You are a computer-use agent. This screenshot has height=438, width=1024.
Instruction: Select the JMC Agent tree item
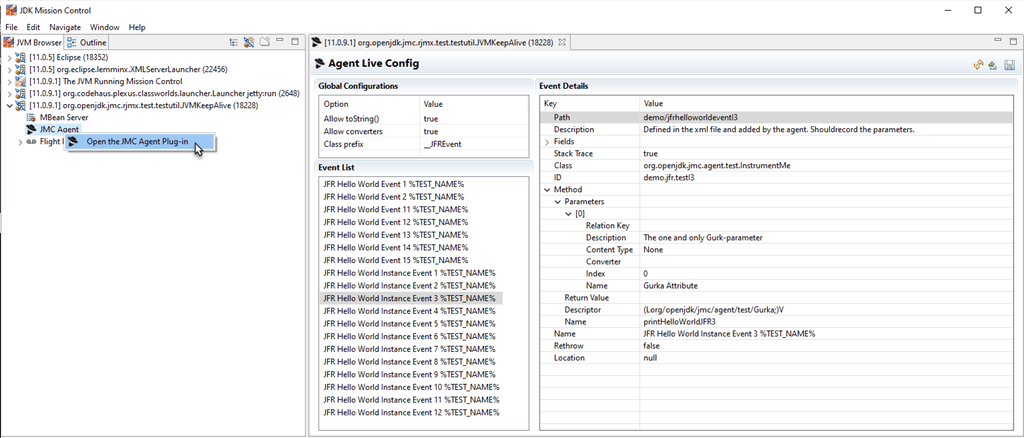coord(59,129)
